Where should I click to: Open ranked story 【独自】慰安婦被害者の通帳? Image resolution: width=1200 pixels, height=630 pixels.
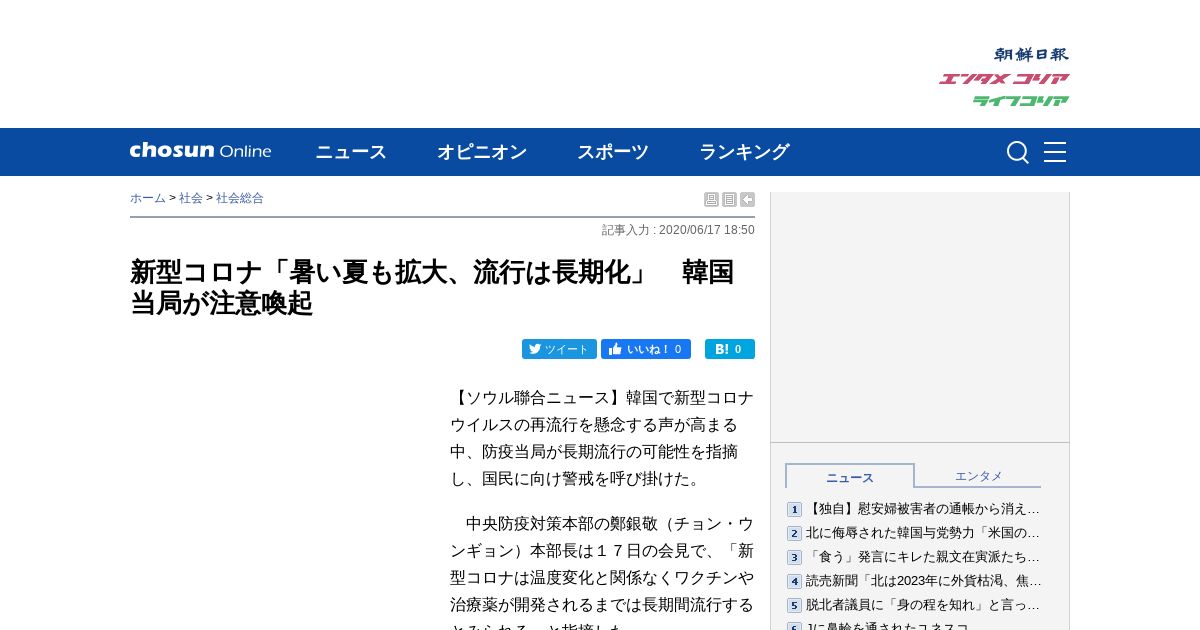[923, 509]
